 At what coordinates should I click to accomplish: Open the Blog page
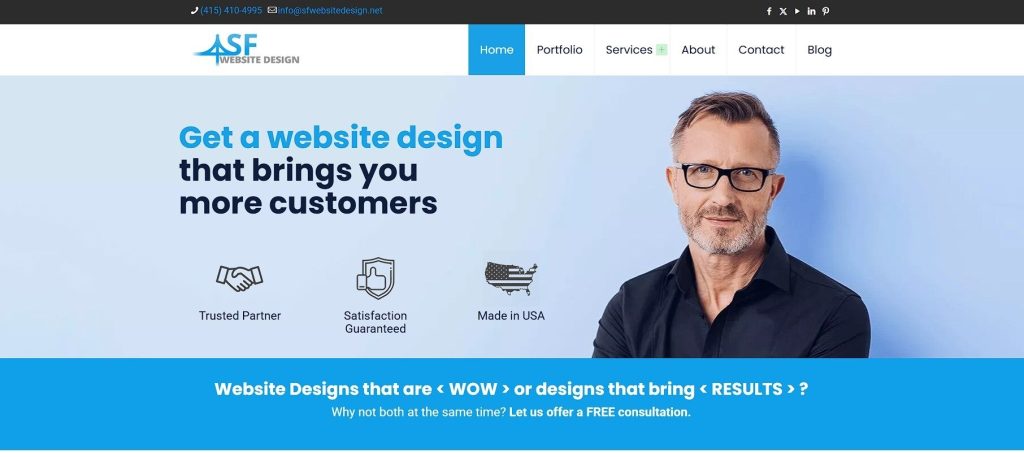(x=820, y=50)
